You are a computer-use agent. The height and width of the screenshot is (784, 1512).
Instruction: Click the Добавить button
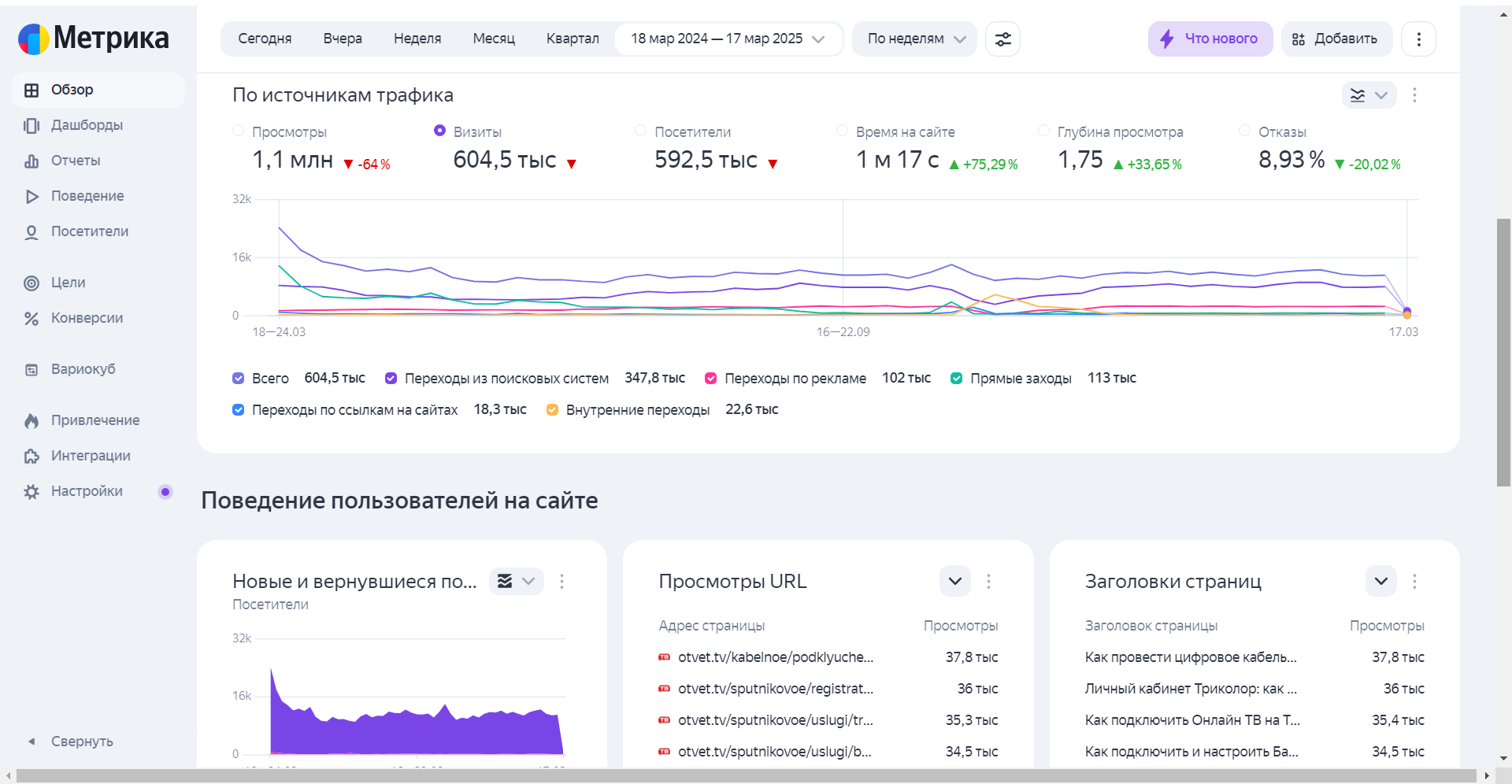click(1336, 39)
